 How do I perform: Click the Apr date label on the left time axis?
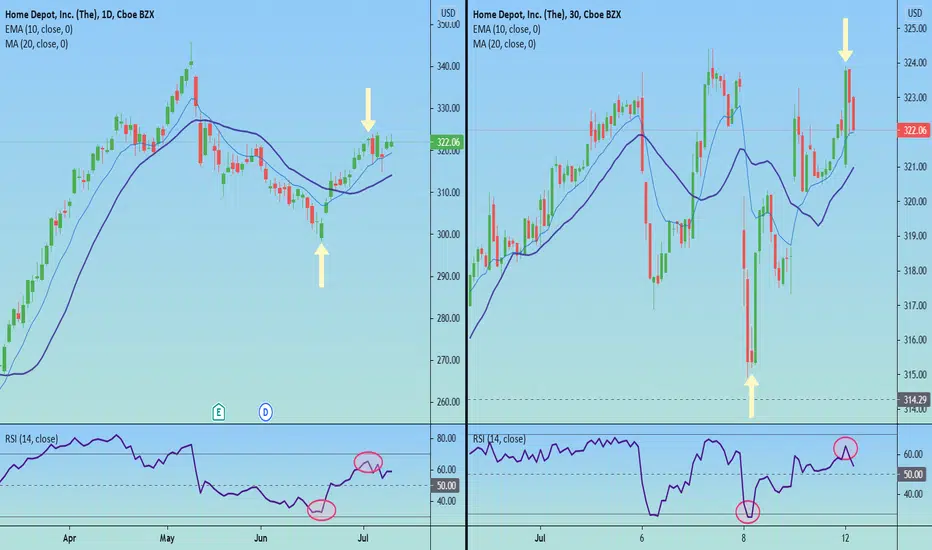click(70, 538)
